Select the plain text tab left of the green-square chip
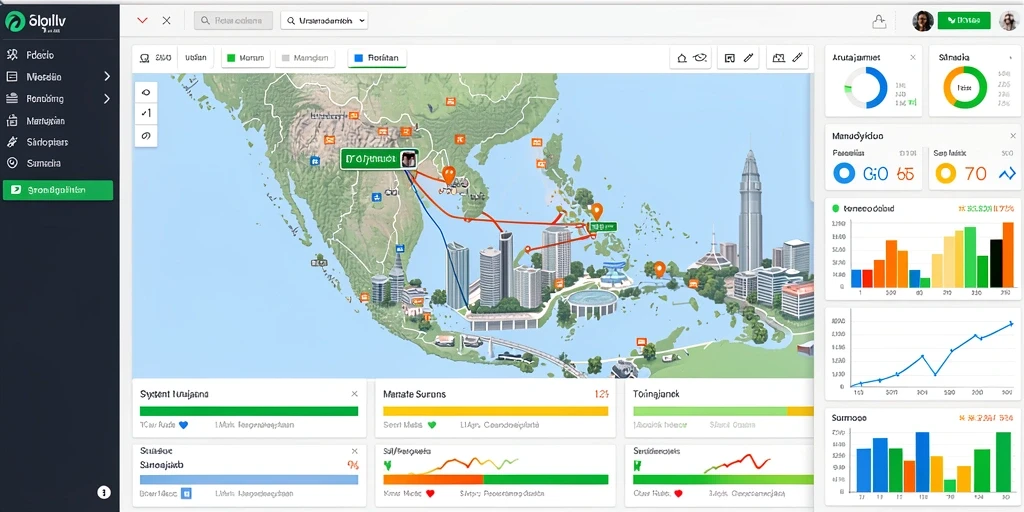Screen dimensions: 1024x512 pos(196,57)
